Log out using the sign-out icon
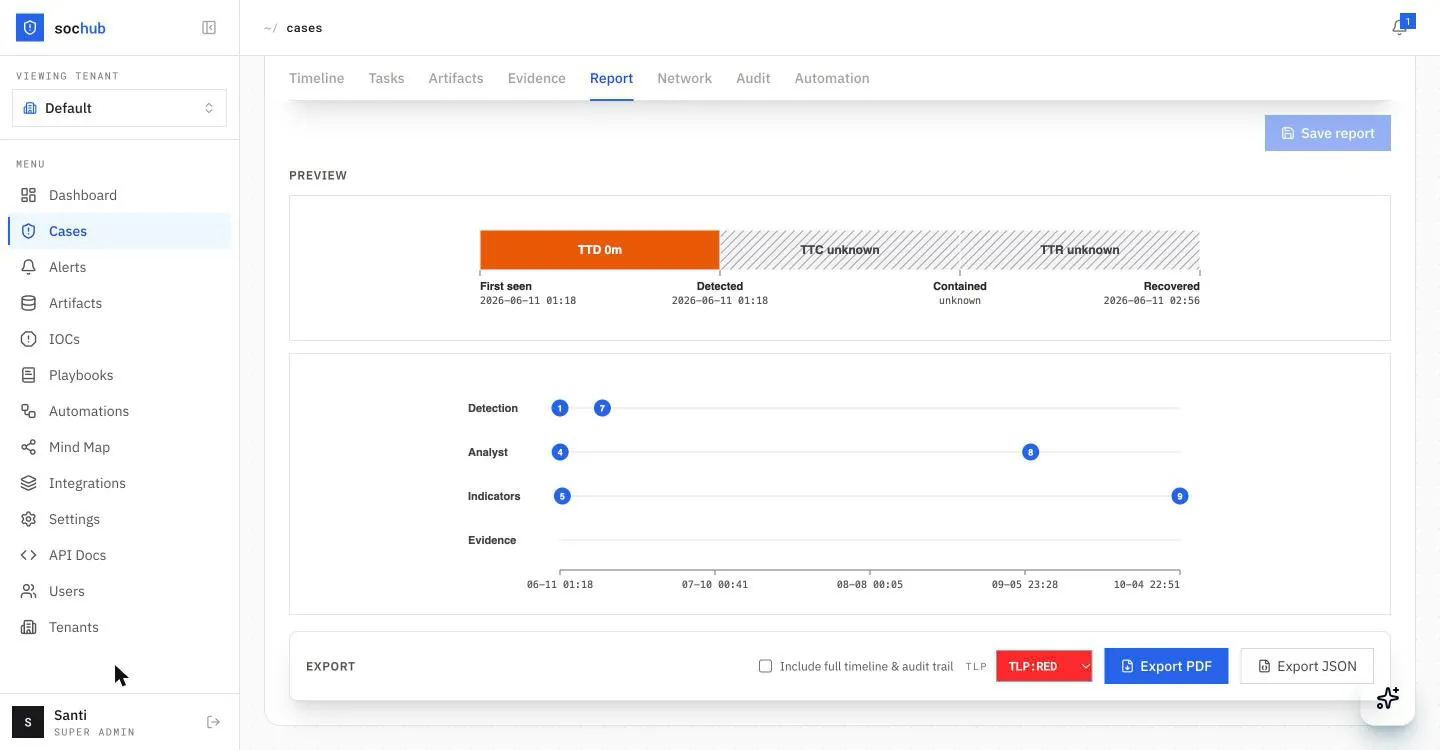1440x750 pixels. click(213, 722)
